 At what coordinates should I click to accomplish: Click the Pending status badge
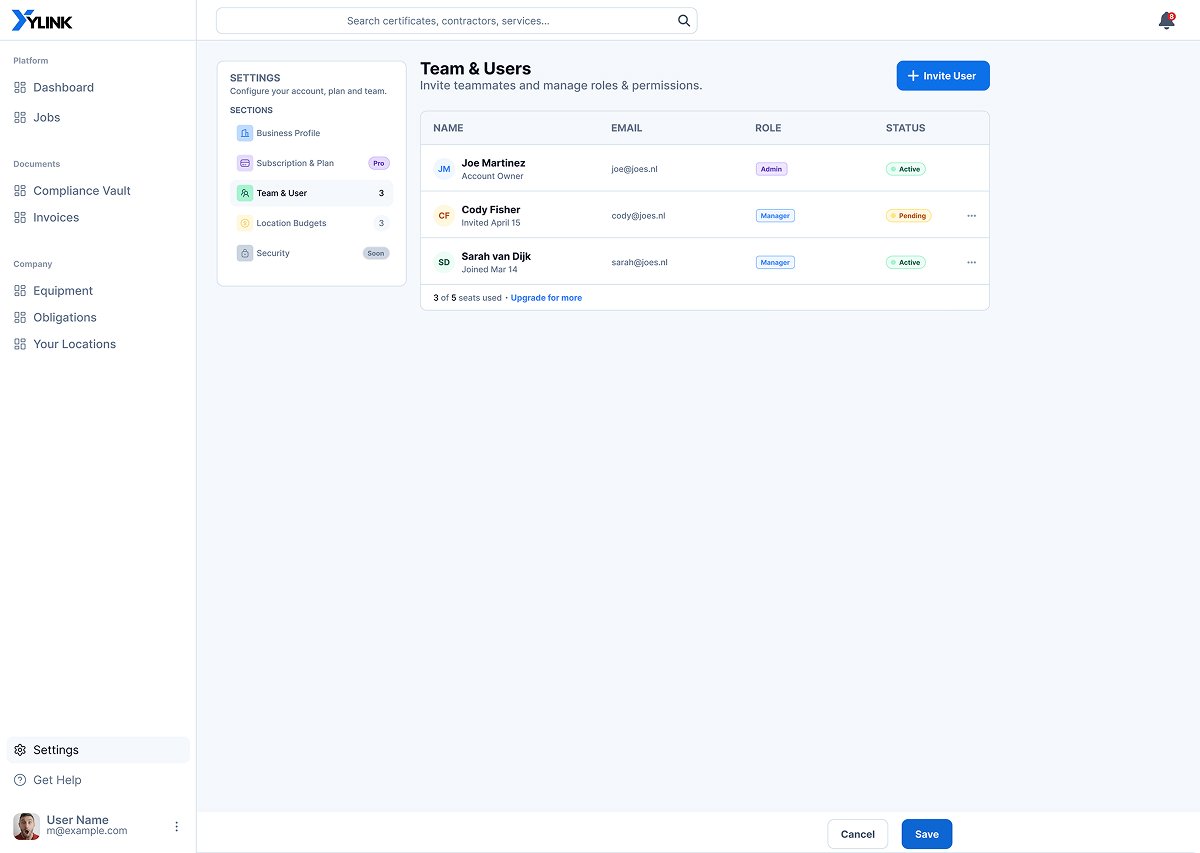(x=908, y=215)
